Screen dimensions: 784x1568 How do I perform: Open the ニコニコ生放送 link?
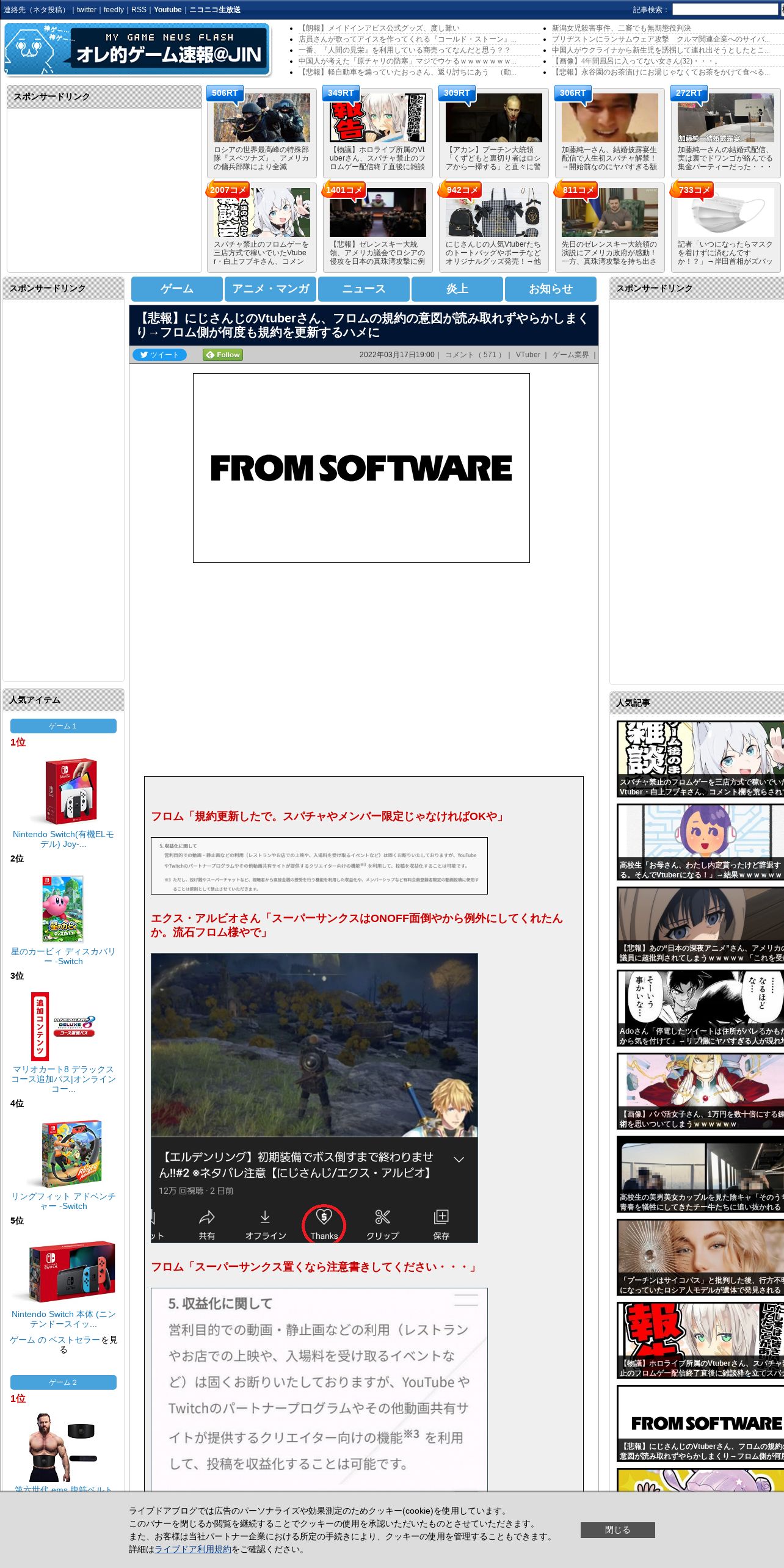click(x=215, y=10)
